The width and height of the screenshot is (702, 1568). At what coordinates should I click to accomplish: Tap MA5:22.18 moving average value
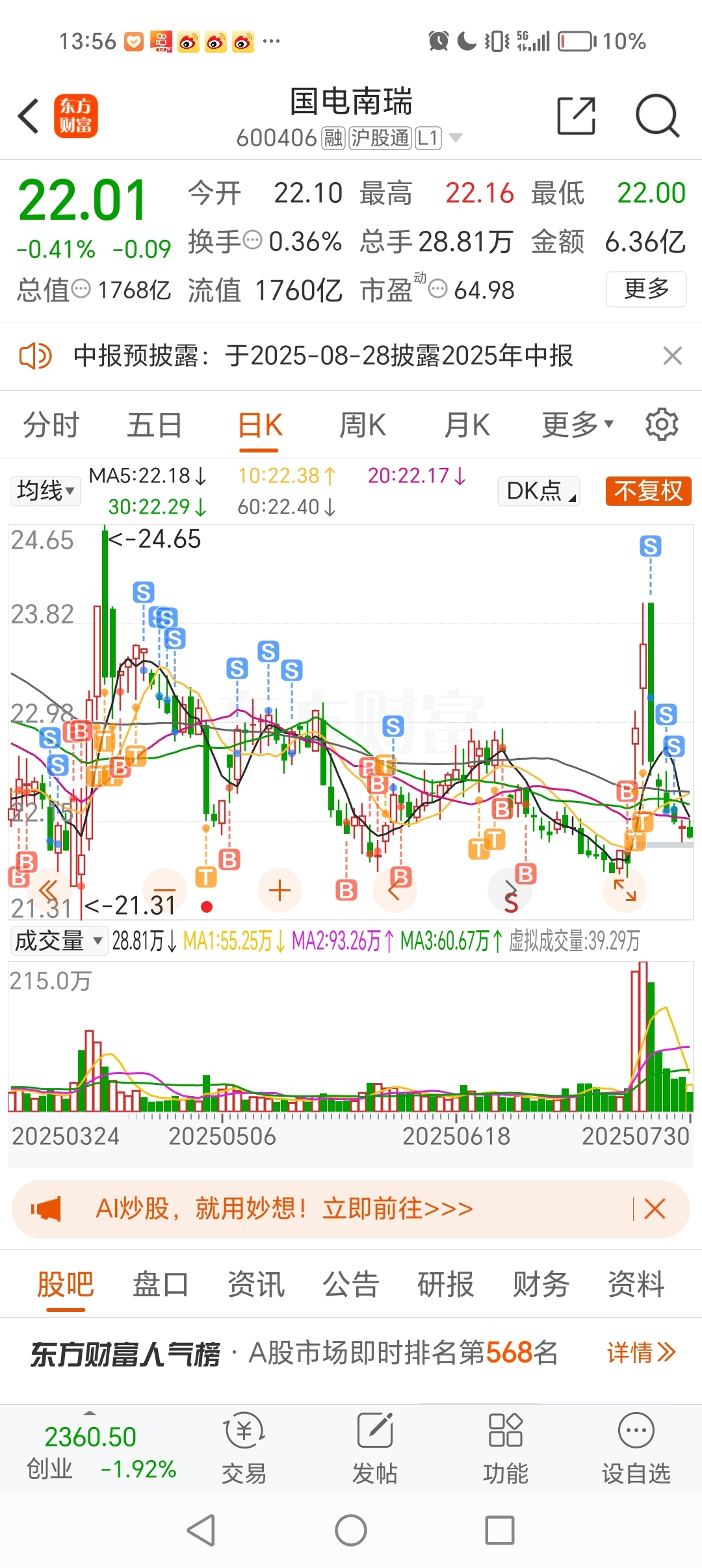tap(148, 476)
